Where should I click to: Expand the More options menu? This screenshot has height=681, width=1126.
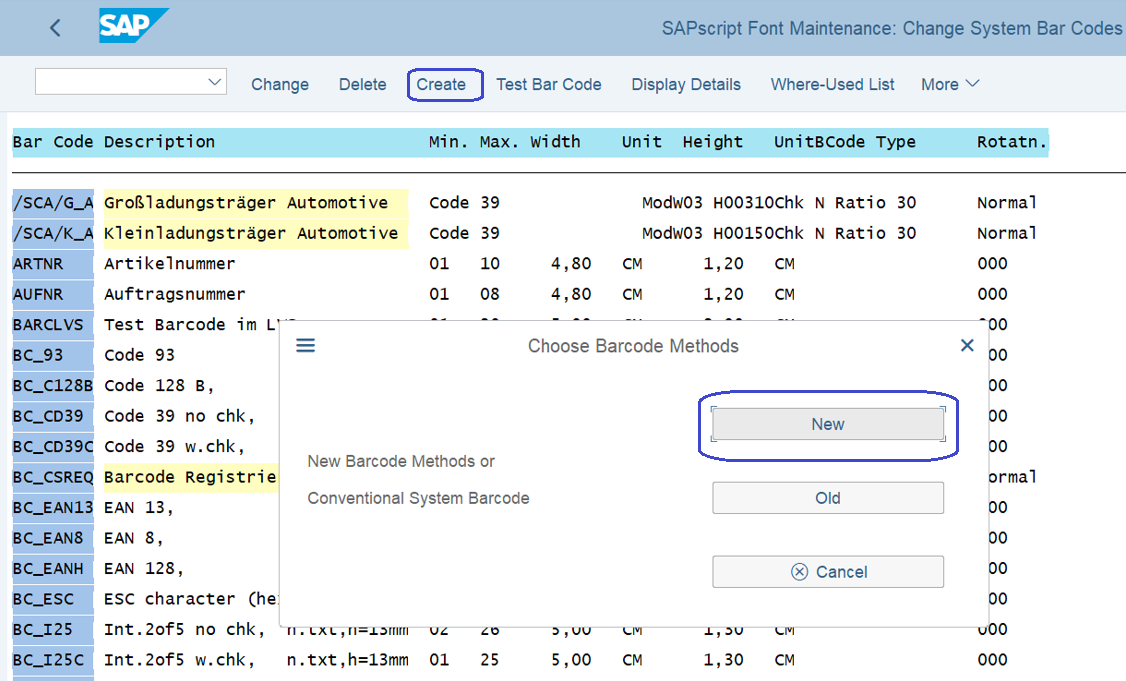click(x=949, y=85)
